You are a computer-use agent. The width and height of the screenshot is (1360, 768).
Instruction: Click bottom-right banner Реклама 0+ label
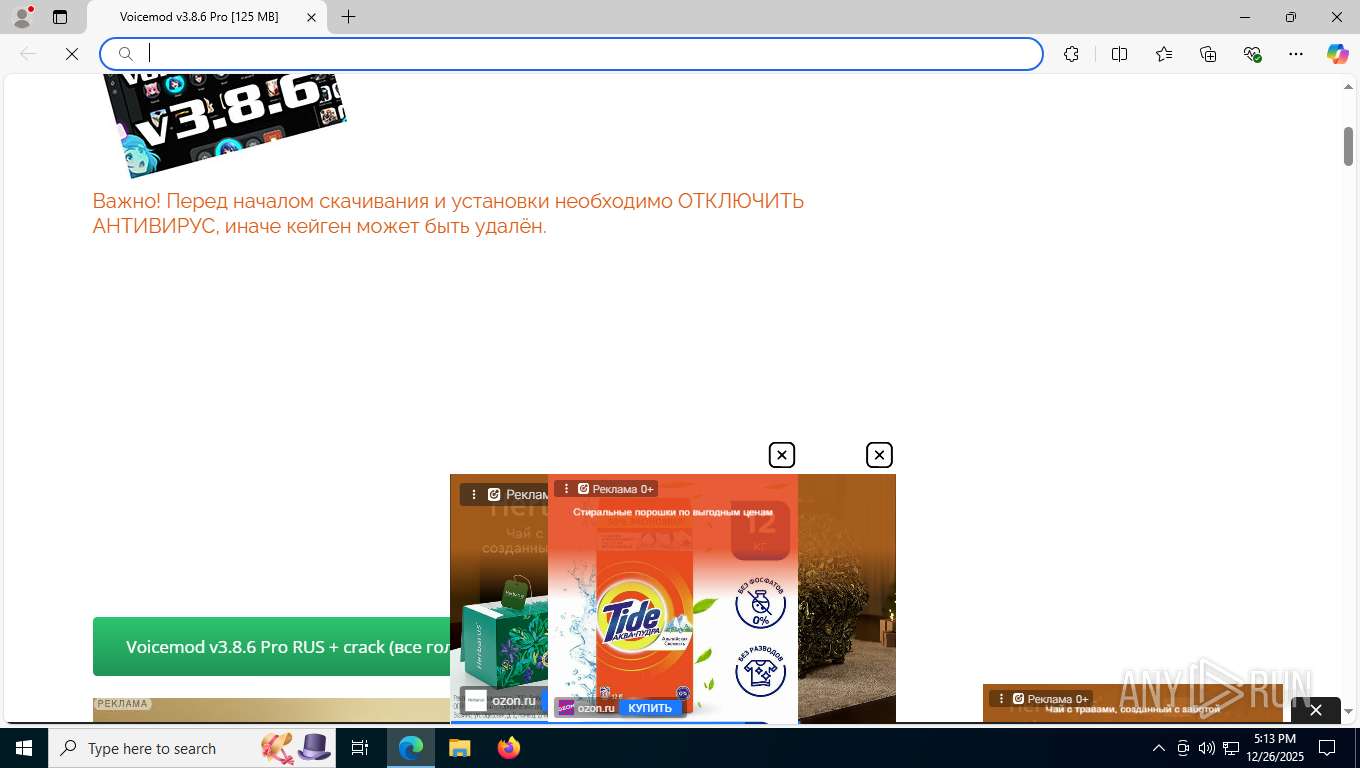[1057, 699]
